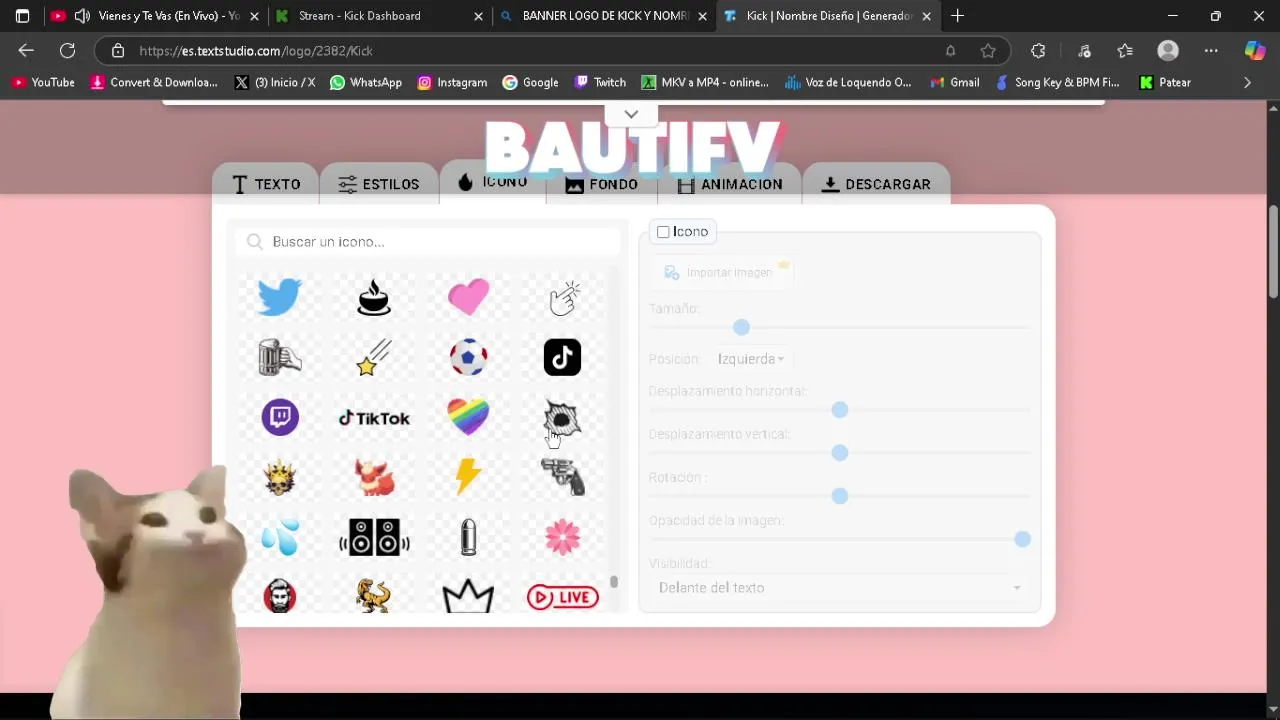
Task: Pick the soccer ball icon
Action: coord(468,357)
